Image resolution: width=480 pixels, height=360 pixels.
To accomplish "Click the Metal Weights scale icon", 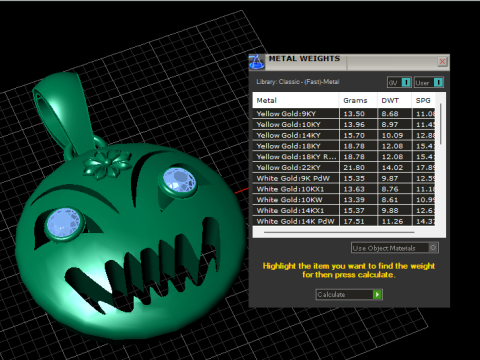I will 257,62.
